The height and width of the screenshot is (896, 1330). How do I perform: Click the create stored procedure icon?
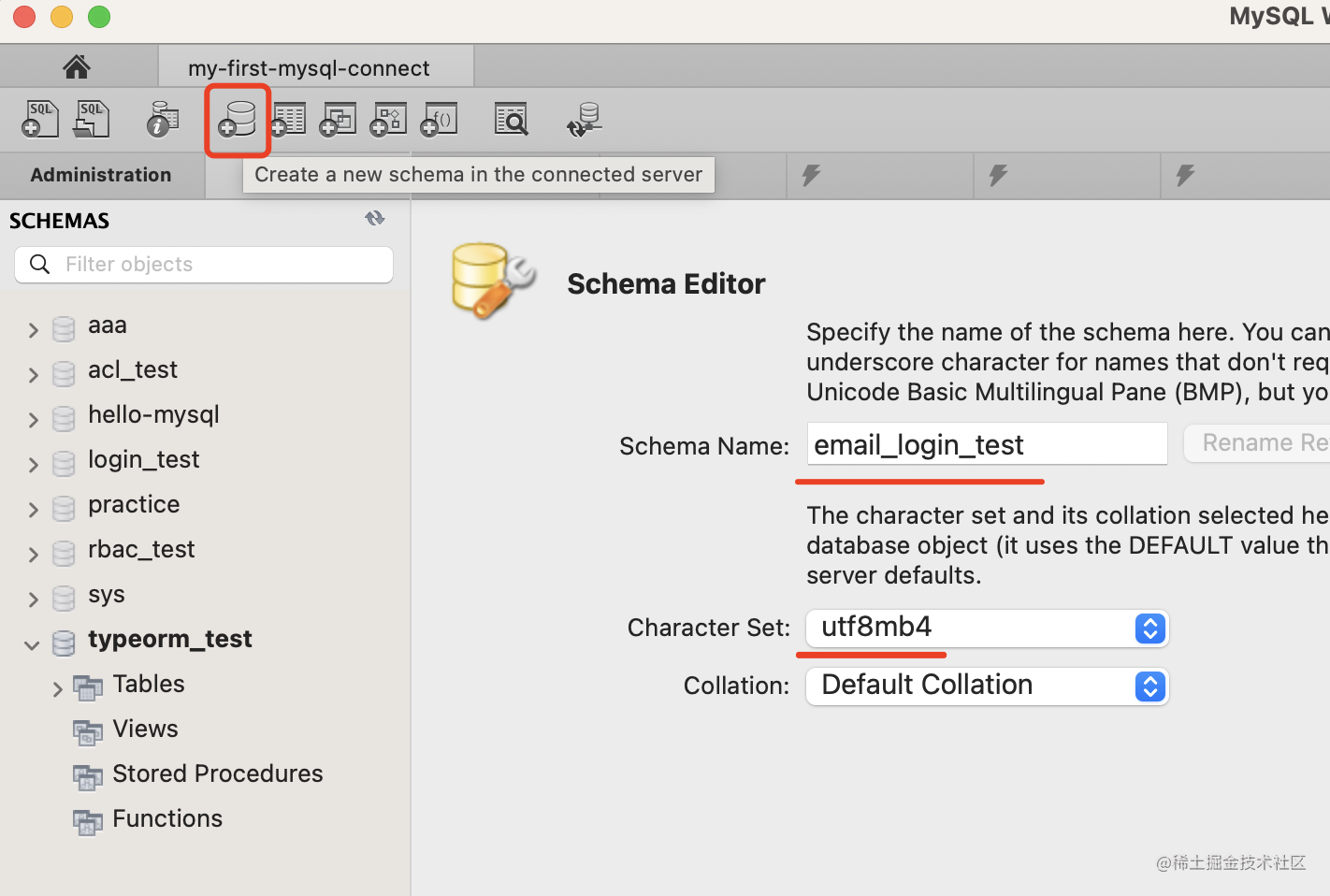(x=389, y=120)
